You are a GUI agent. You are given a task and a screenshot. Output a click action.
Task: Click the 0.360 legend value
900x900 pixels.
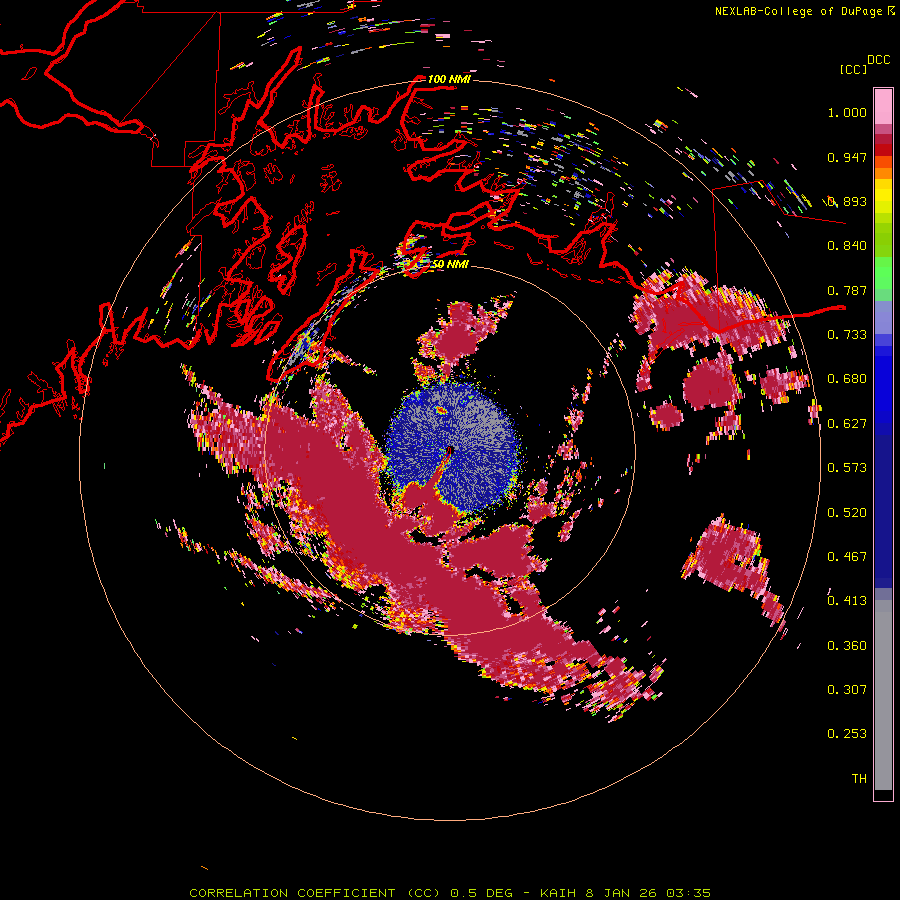pyautogui.click(x=847, y=646)
